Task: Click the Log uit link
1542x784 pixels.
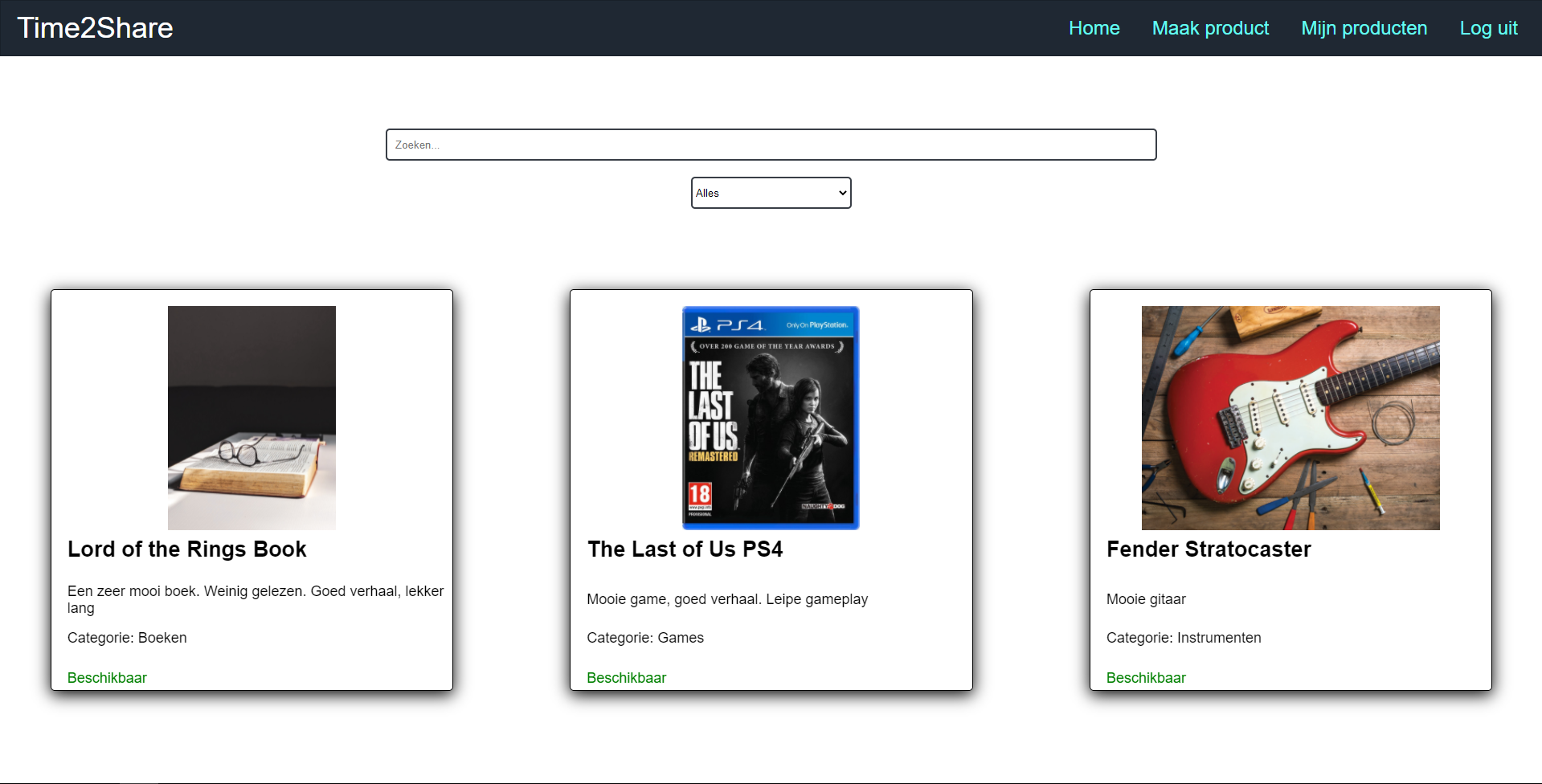Action: 1488,28
